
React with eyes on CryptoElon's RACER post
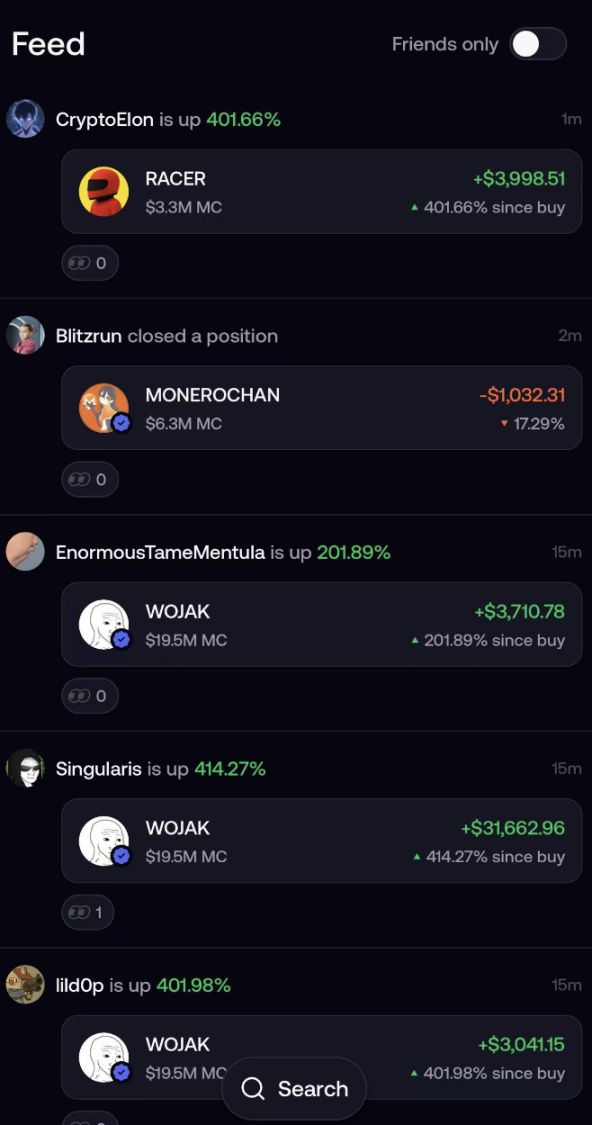point(90,262)
